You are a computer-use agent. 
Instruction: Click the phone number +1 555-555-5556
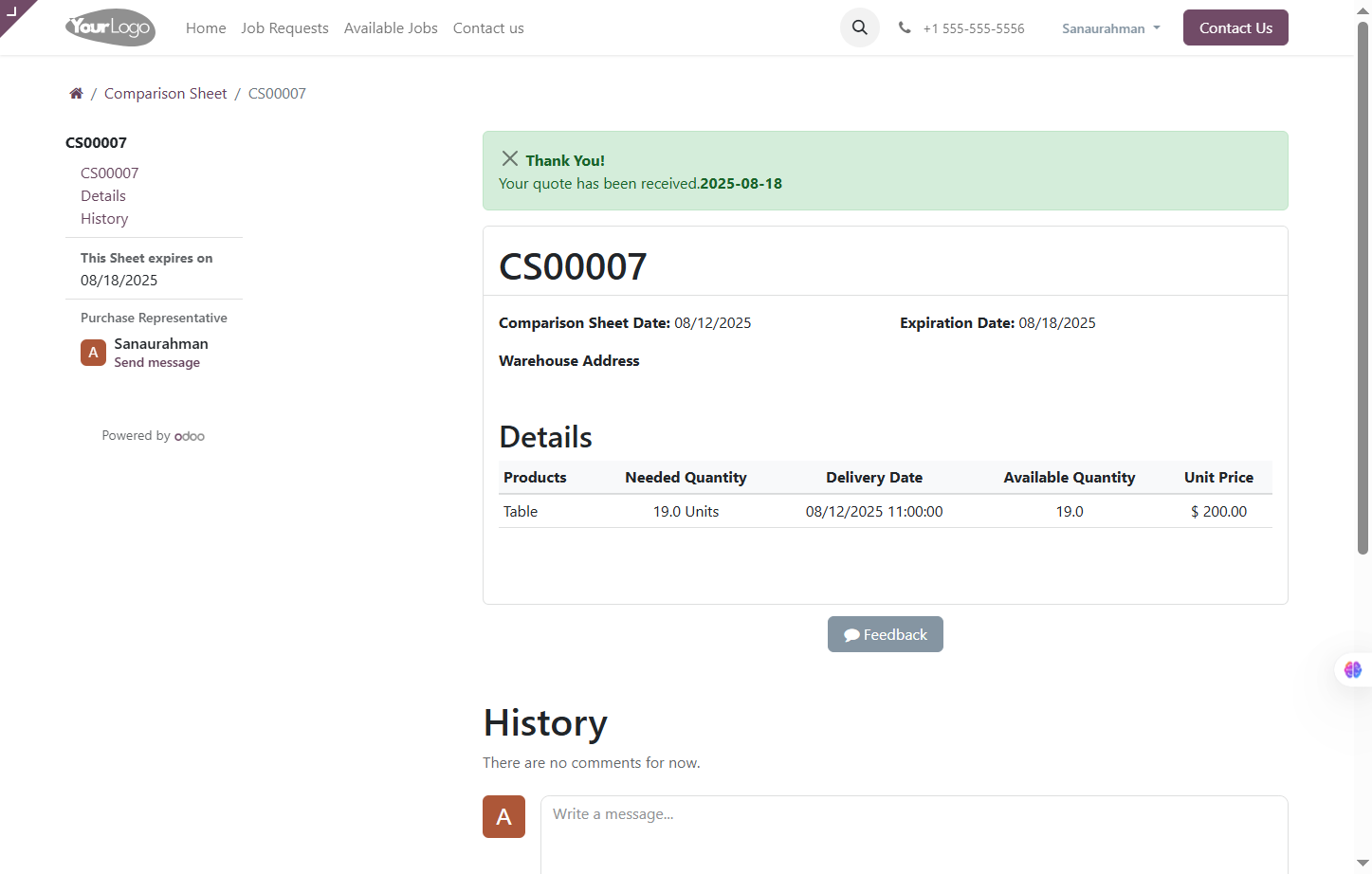pos(974,28)
